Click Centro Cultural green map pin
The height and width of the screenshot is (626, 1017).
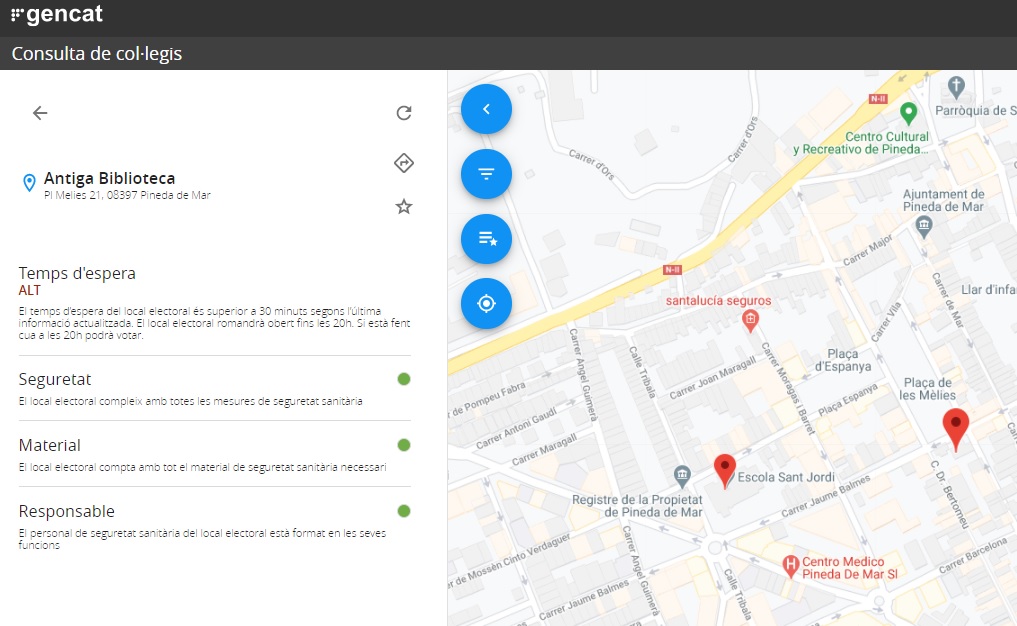click(909, 114)
